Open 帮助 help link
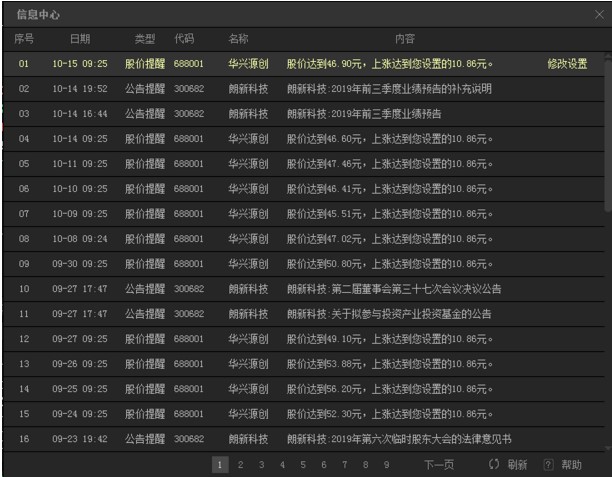 point(571,465)
